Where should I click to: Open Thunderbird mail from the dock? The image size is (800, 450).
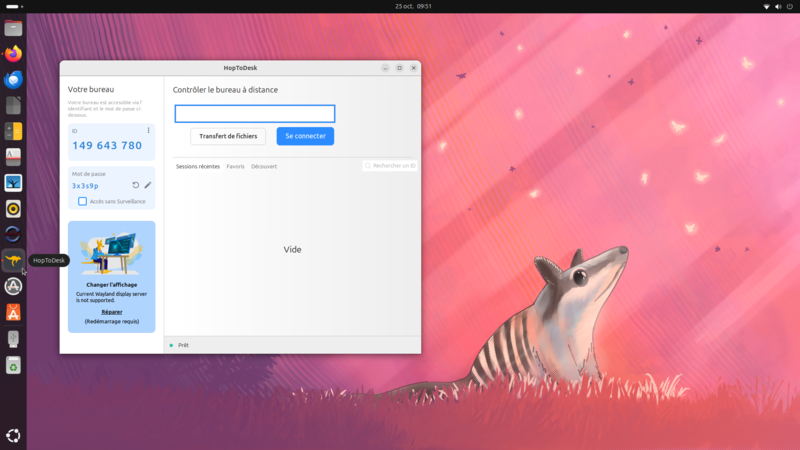pos(13,80)
